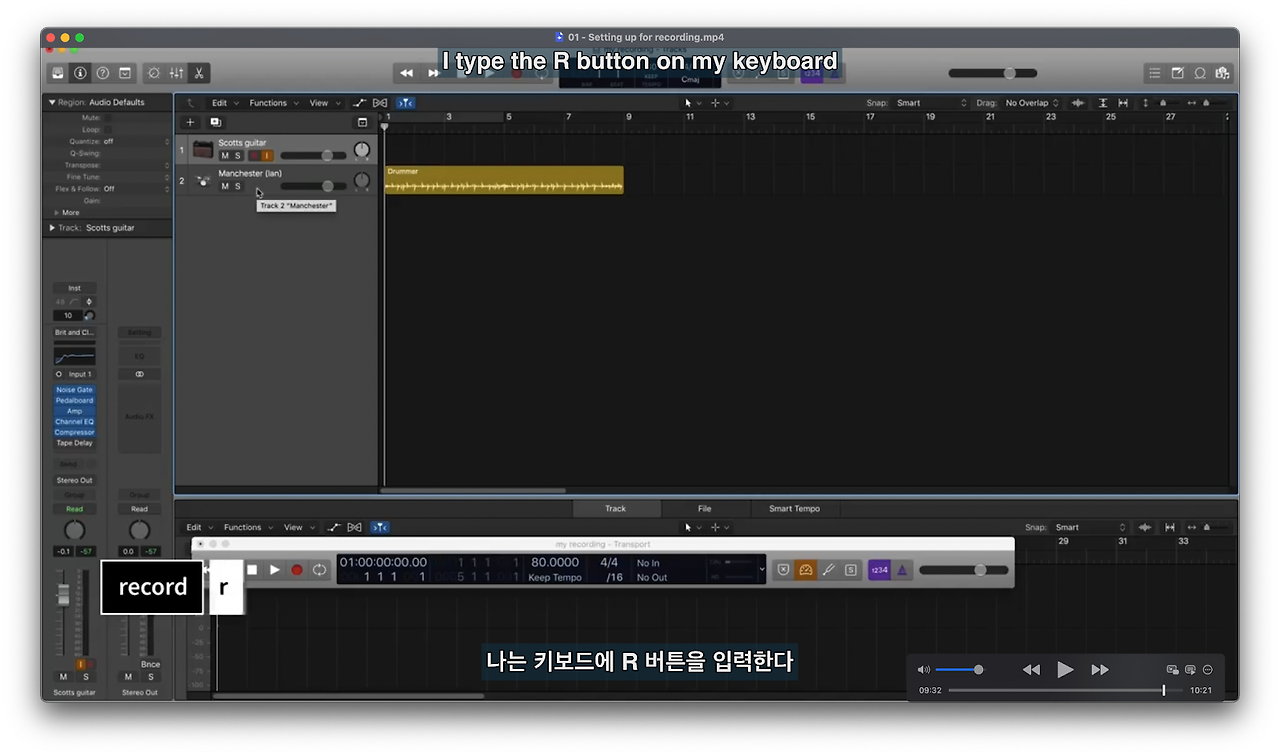This screenshot has width=1280, height=756.
Task: Open List Editors icon
Action: pos(1155,73)
